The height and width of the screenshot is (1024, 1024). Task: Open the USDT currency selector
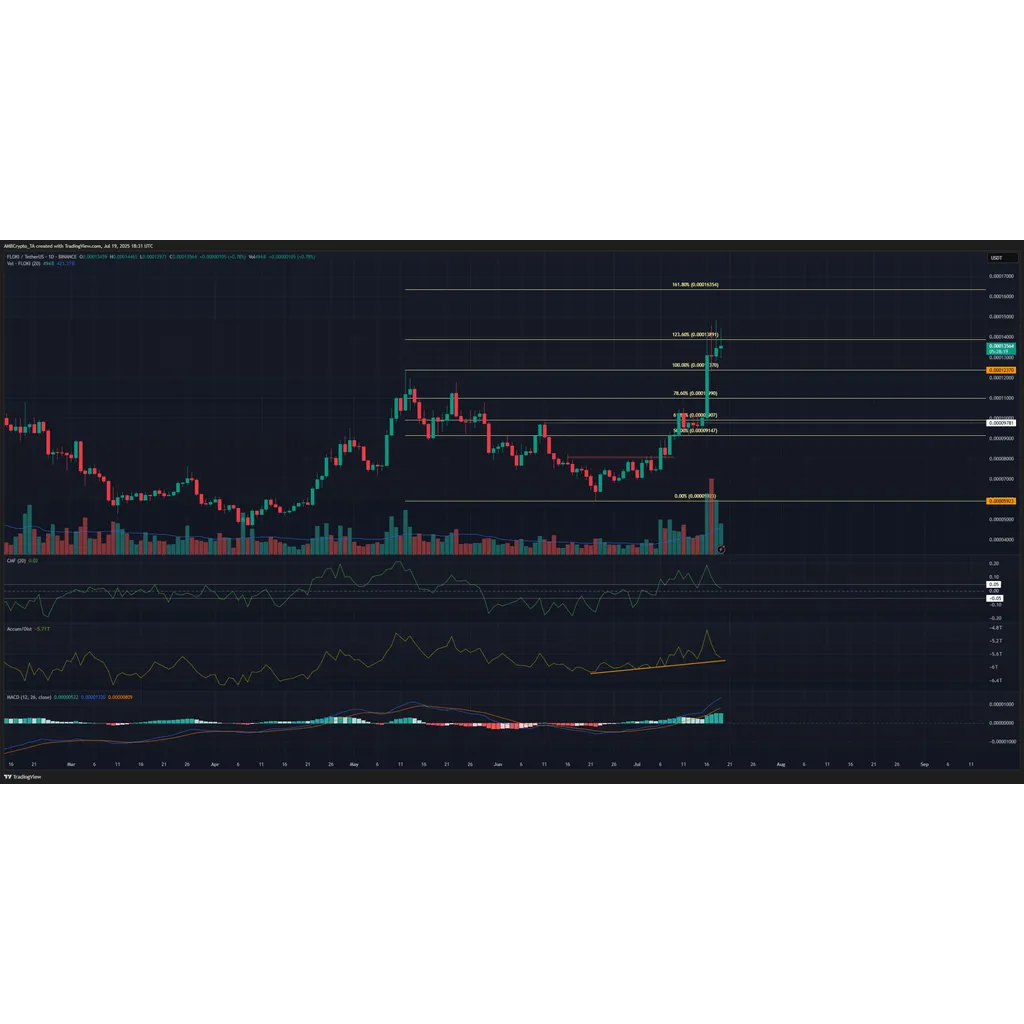click(x=1002, y=257)
